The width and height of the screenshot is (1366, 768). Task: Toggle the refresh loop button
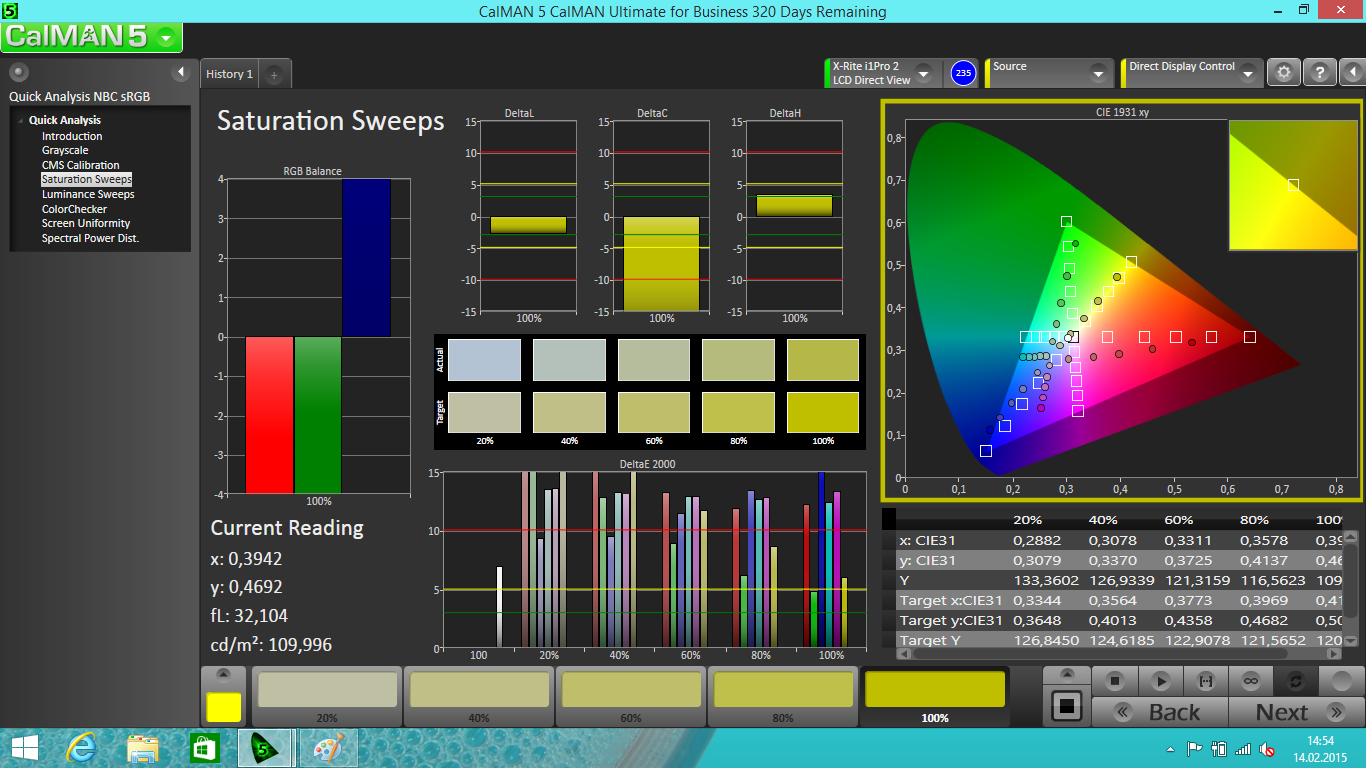[x=1295, y=681]
